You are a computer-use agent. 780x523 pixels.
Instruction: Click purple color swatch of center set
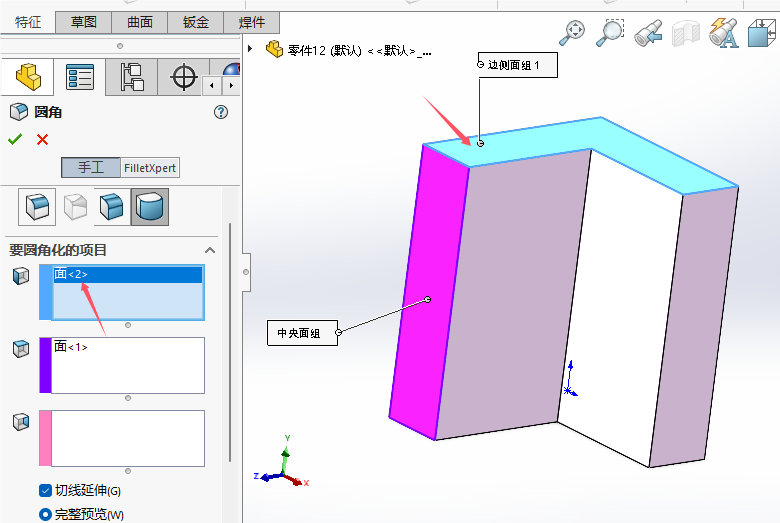pyautogui.click(x=45, y=365)
